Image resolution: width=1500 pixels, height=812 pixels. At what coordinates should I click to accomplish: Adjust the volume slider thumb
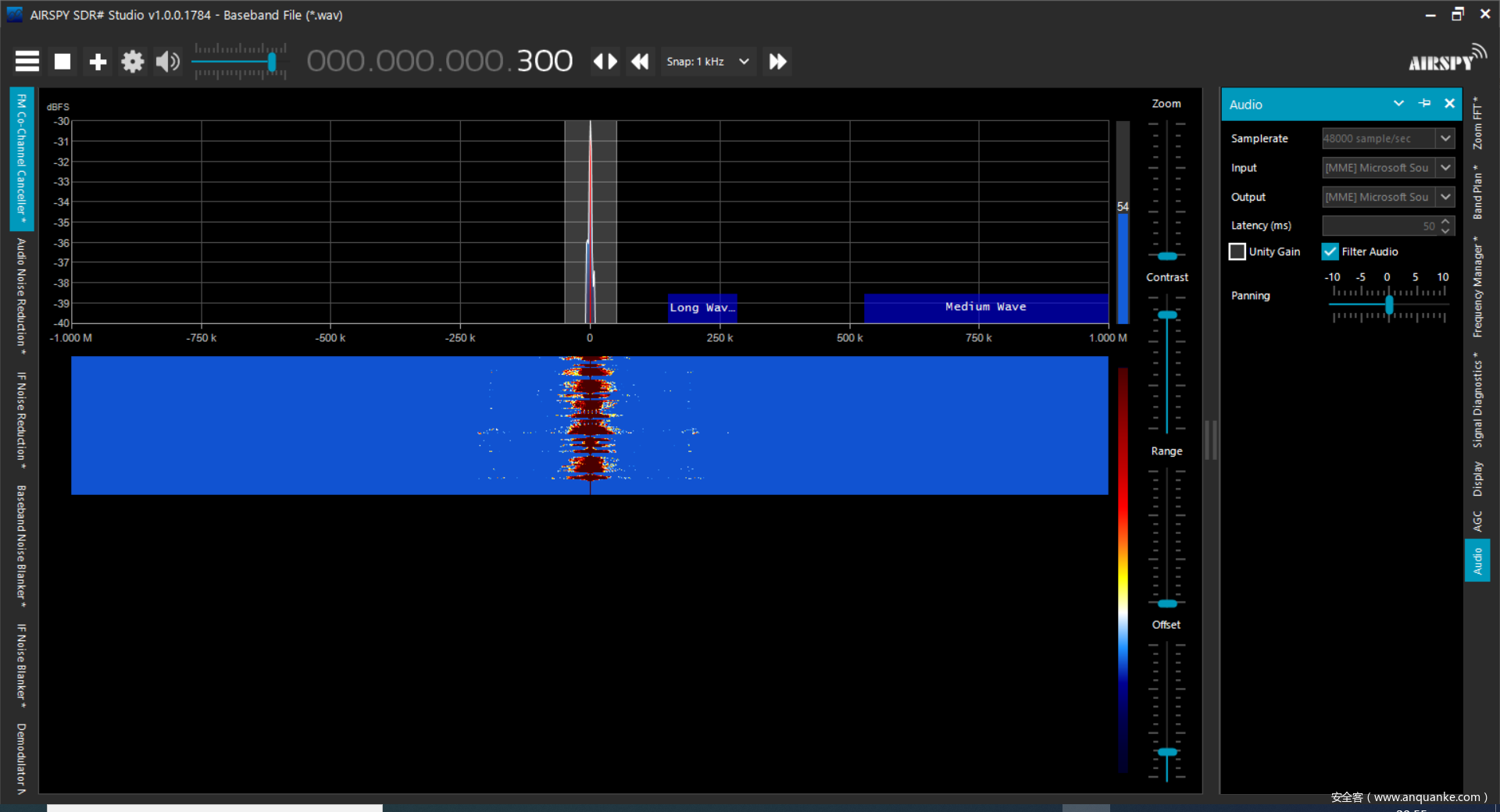[272, 62]
